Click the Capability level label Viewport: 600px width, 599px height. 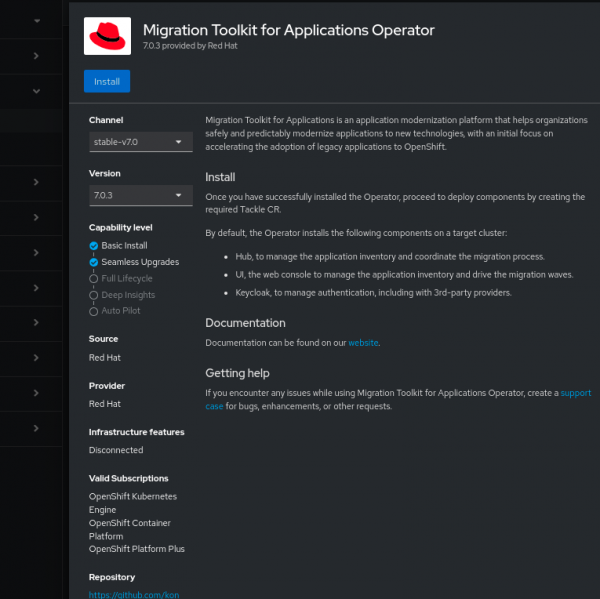point(121,227)
